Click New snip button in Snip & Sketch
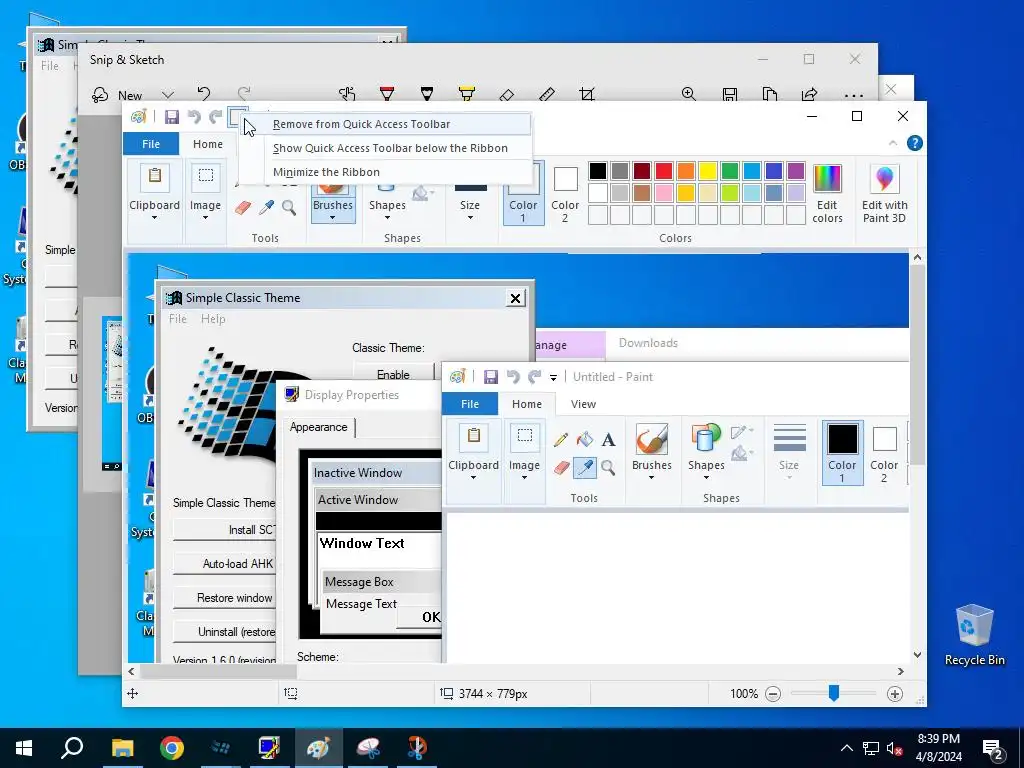Screen dimensions: 1024x768 (x=117, y=95)
